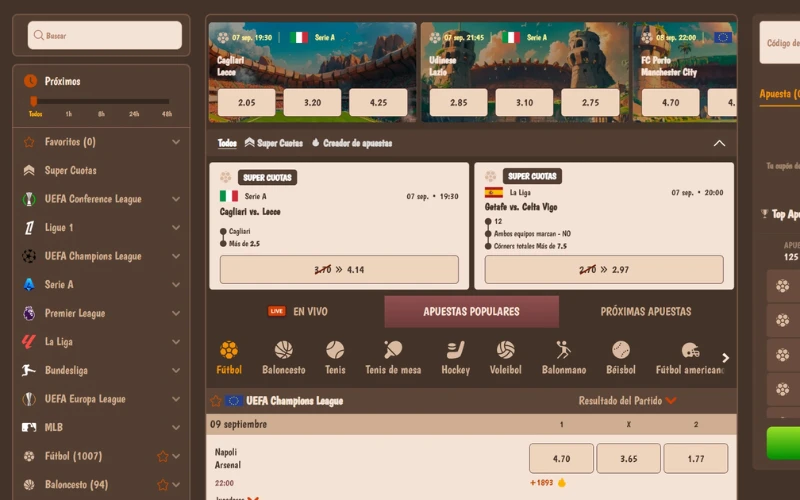Select the Hockey sport icon
Viewport: 800px width, 500px height.
coord(455,350)
